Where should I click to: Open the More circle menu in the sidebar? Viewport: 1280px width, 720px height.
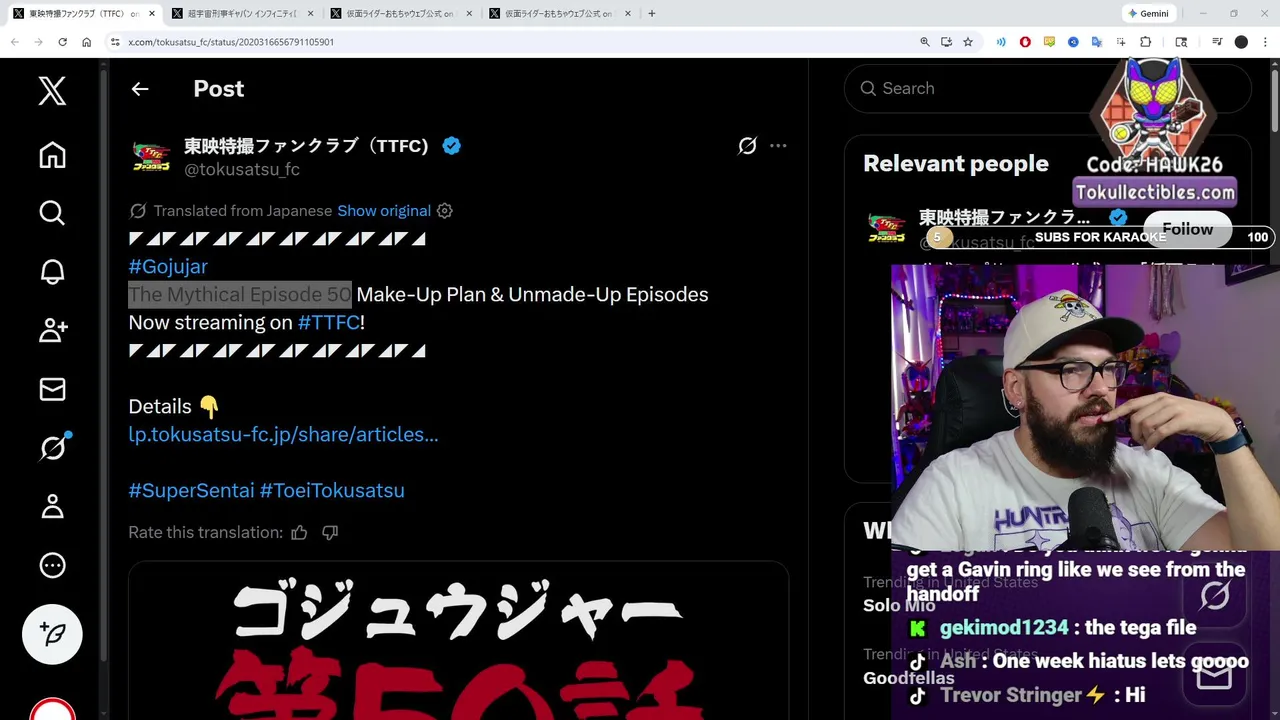(52, 565)
